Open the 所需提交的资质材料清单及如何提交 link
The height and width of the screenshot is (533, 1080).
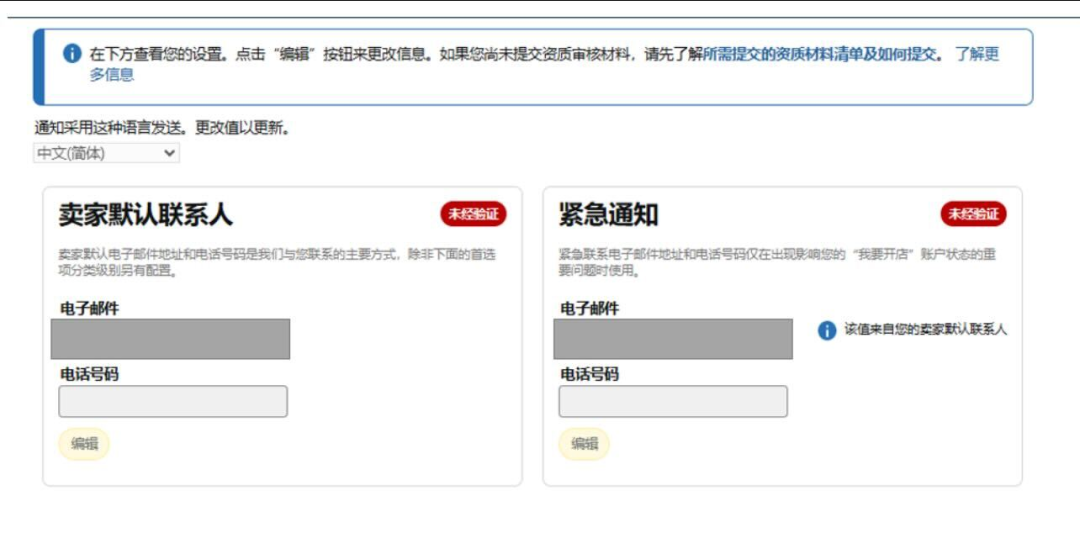[x=822, y=54]
